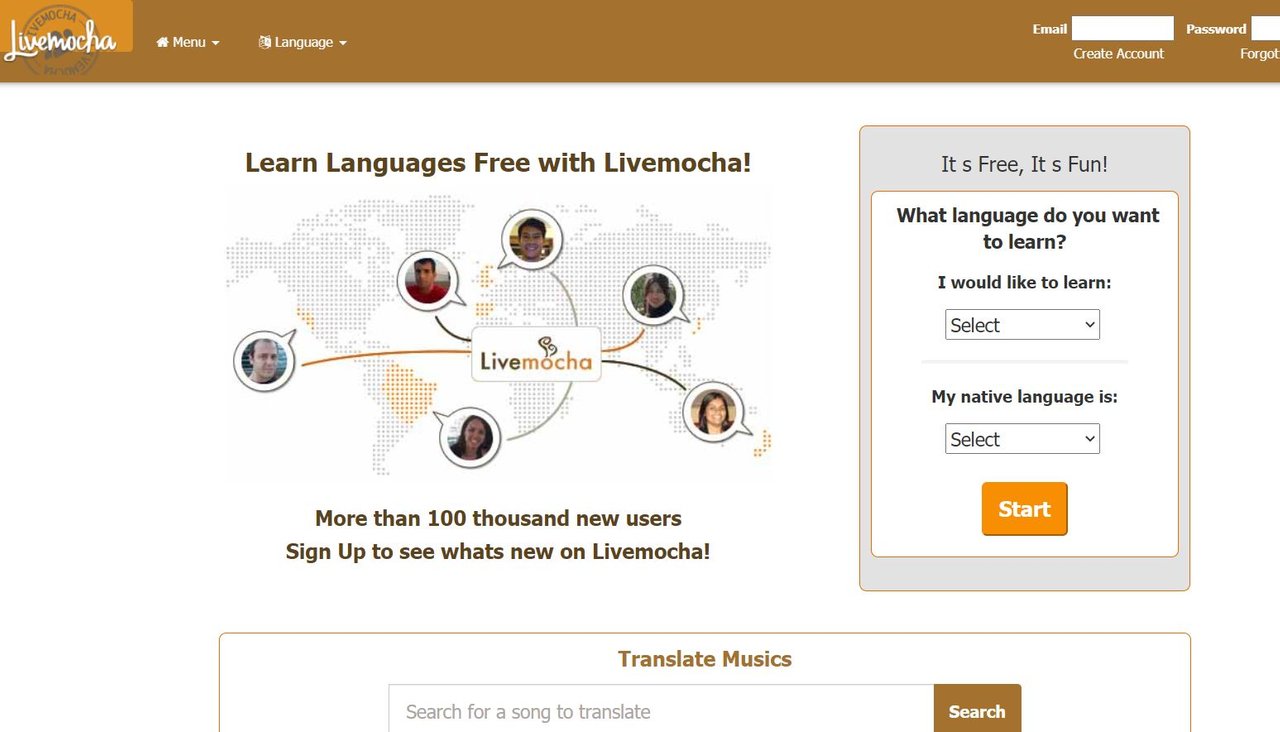Click the far-left user avatar bubble
The height and width of the screenshot is (732, 1280).
point(264,360)
